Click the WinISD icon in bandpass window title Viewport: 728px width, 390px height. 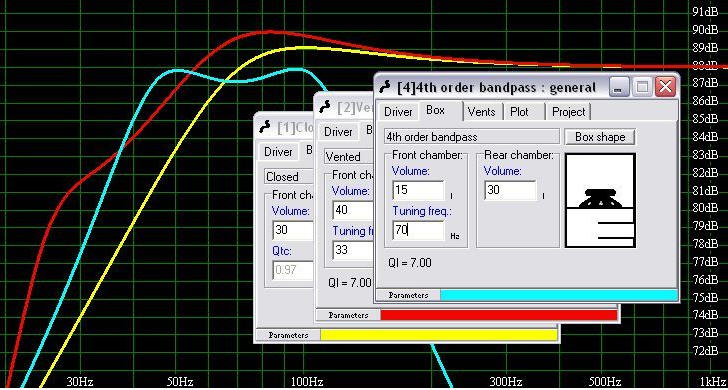pos(385,87)
